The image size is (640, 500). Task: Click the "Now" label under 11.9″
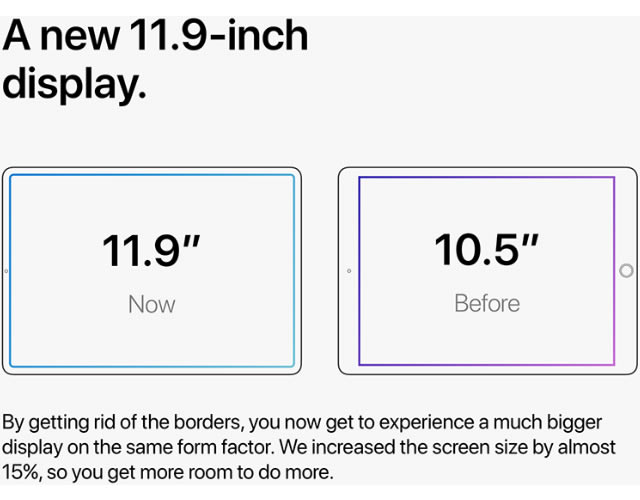click(151, 303)
